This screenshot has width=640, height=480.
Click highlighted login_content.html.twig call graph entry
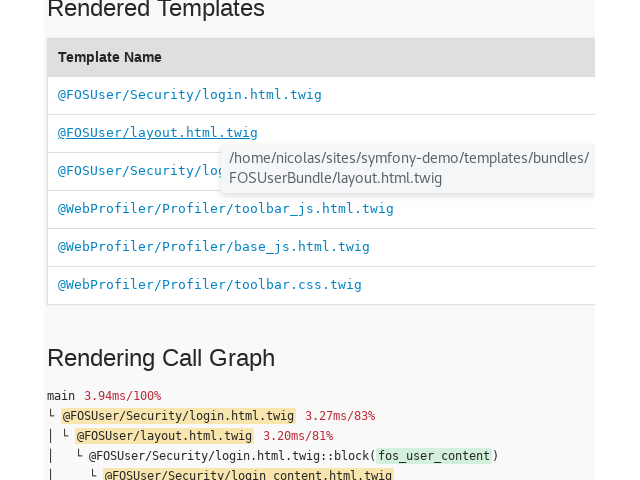(248, 474)
